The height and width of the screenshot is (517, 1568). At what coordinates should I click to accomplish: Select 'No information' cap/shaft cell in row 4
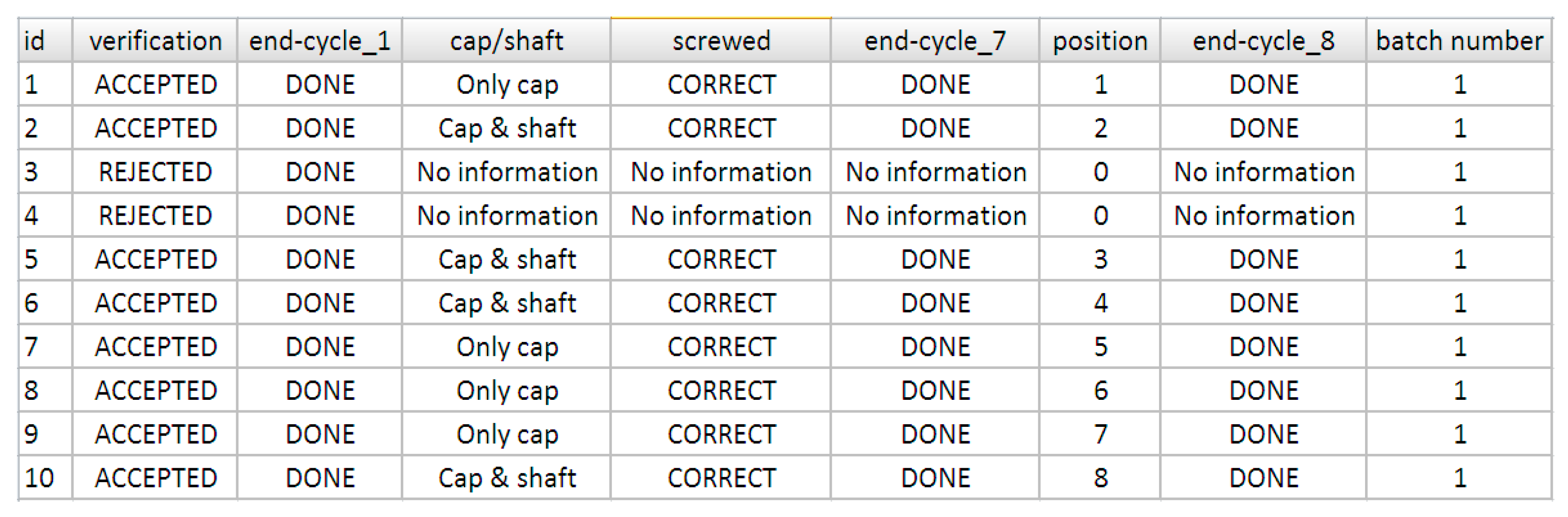click(507, 216)
